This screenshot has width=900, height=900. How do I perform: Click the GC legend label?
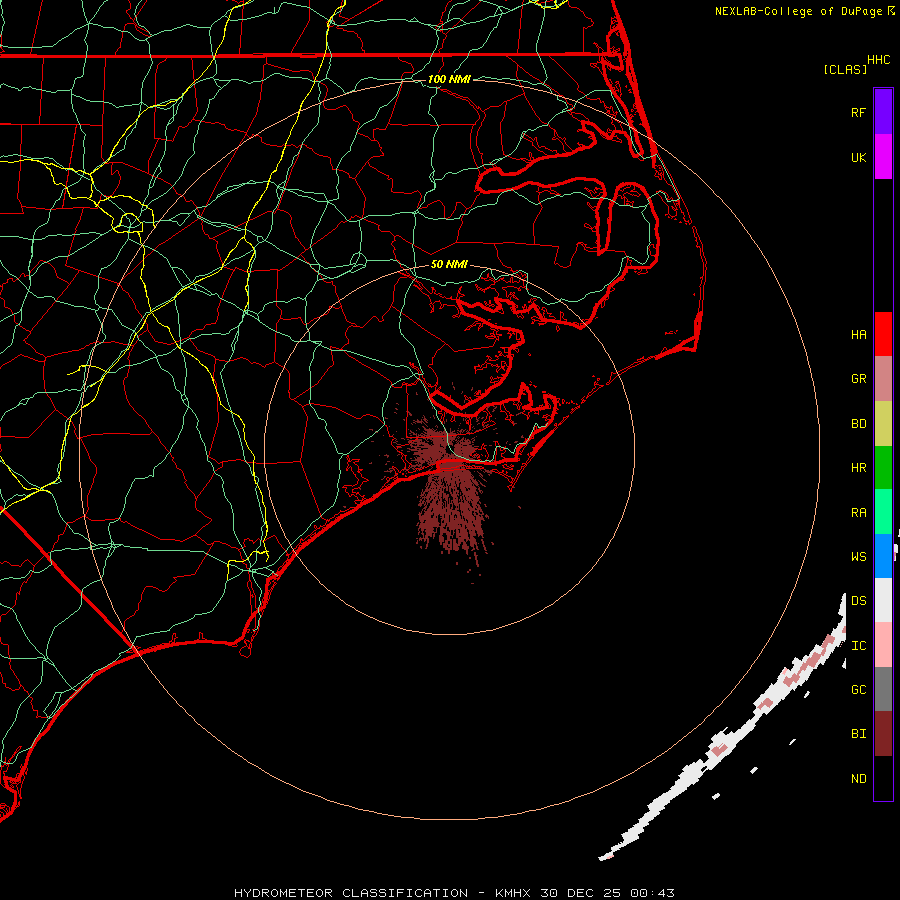coord(858,690)
